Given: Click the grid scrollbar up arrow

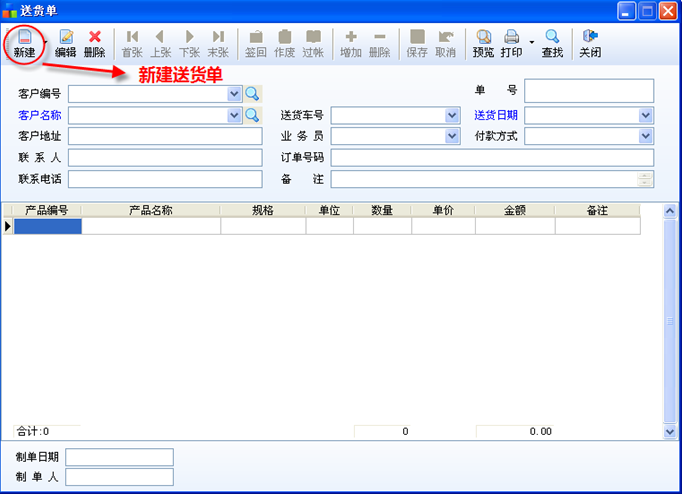Looking at the screenshot, I should [x=670, y=212].
